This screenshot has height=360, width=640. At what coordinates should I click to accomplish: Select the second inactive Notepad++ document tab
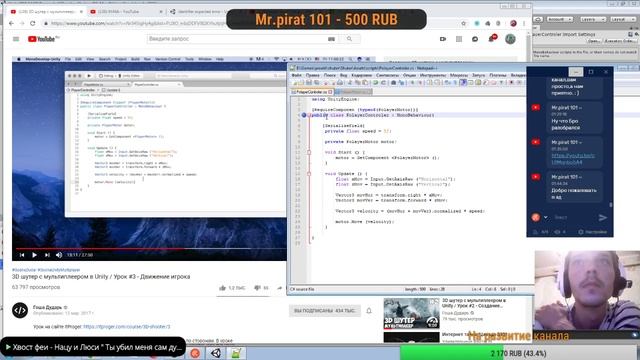[x=353, y=92]
